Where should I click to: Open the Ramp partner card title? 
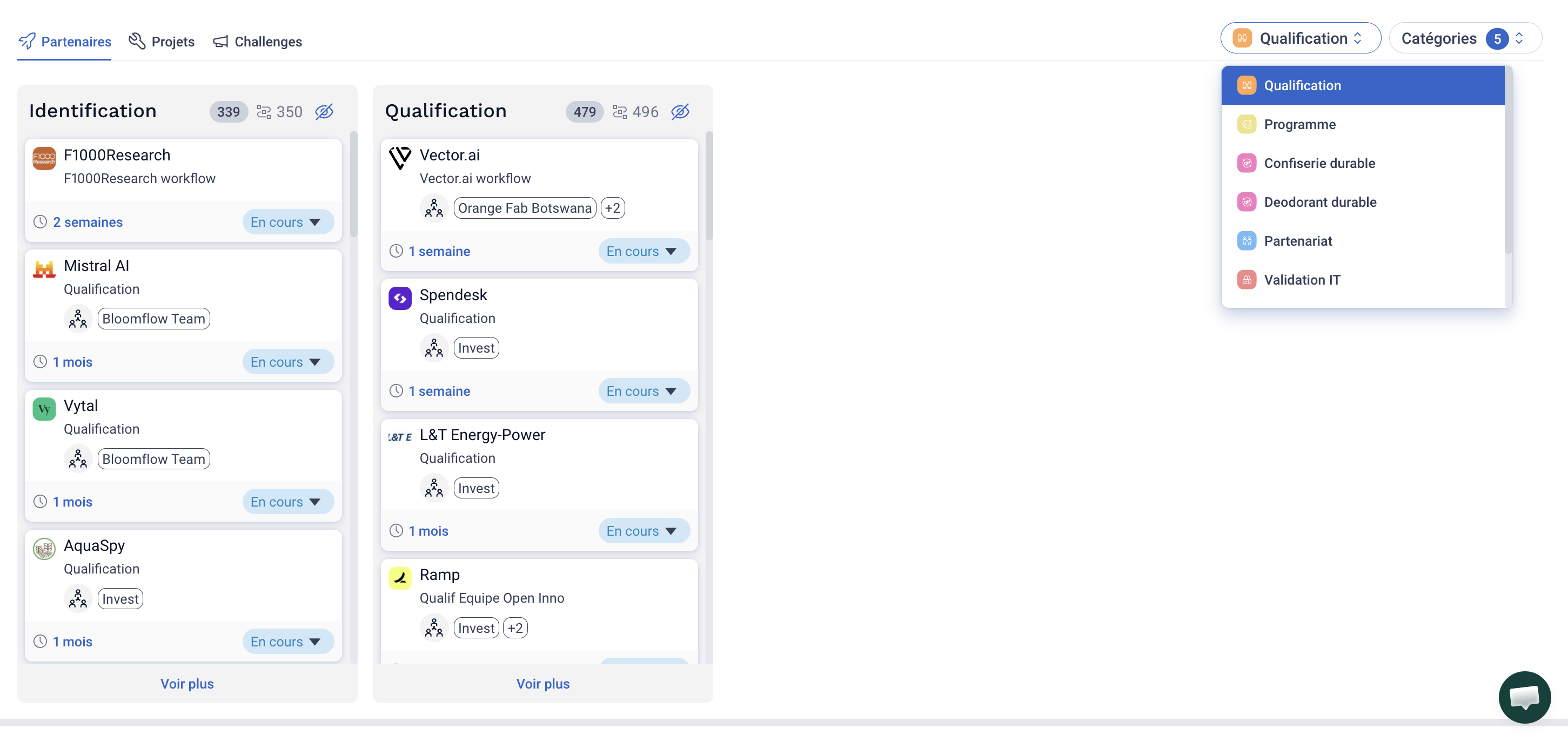coord(439,575)
